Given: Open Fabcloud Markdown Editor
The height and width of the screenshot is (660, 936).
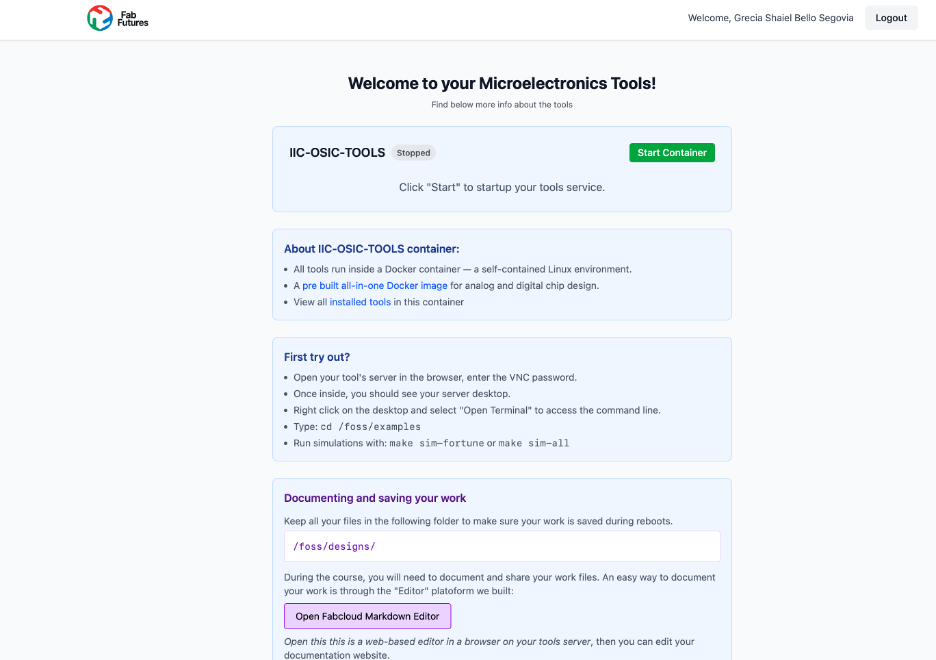Looking at the screenshot, I should (367, 616).
